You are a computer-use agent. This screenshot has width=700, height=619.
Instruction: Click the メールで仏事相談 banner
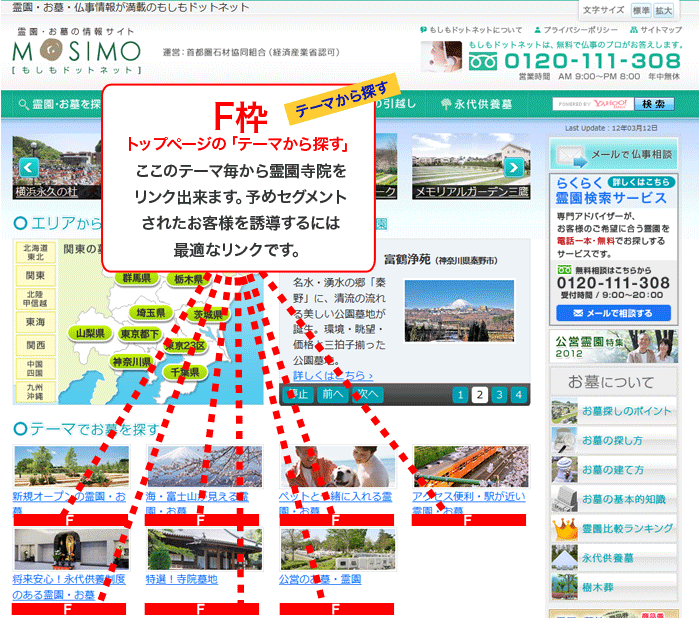(x=614, y=154)
